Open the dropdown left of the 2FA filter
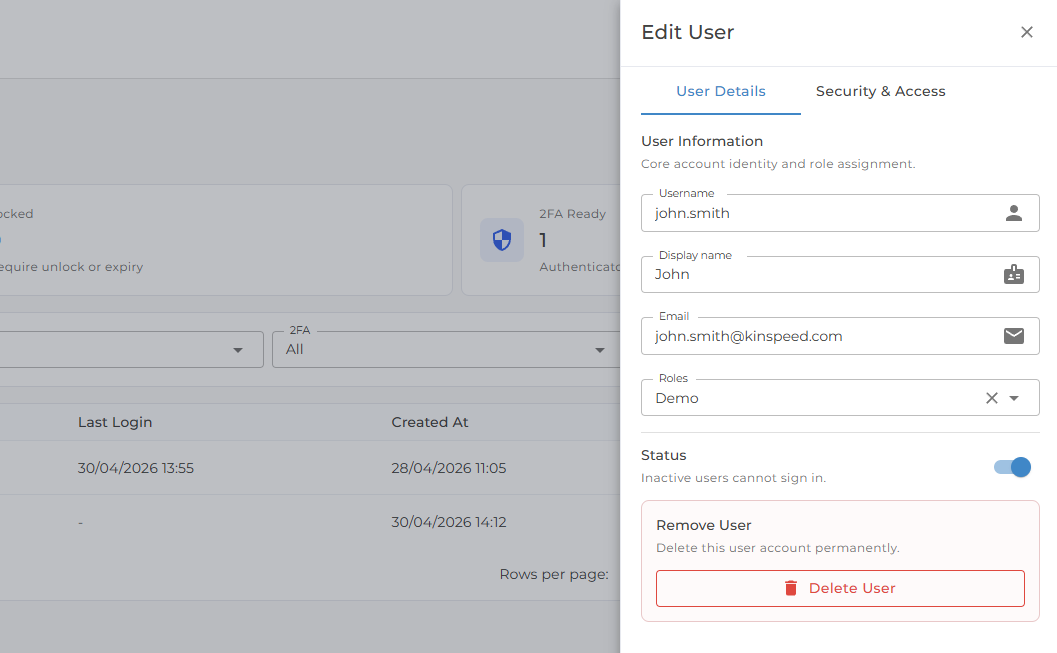Viewport: 1057px width, 653px height. (x=131, y=349)
